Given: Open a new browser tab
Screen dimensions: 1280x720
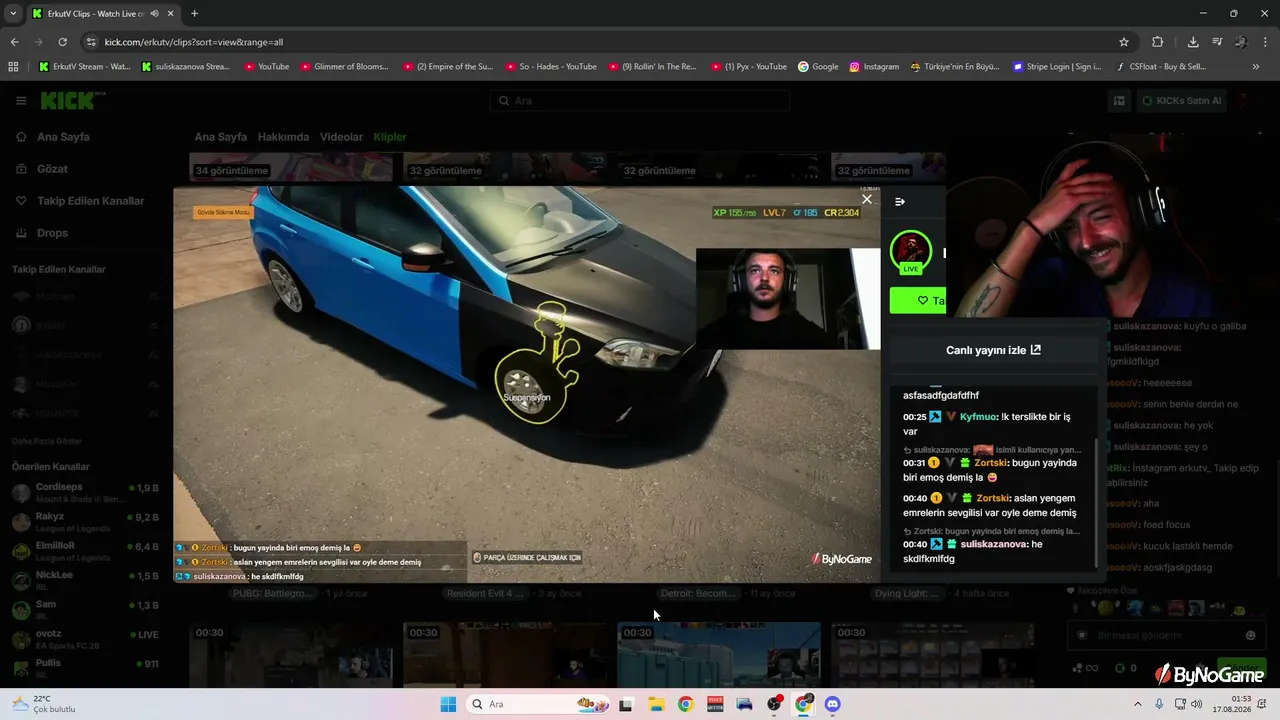Looking at the screenshot, I should (x=194, y=14).
